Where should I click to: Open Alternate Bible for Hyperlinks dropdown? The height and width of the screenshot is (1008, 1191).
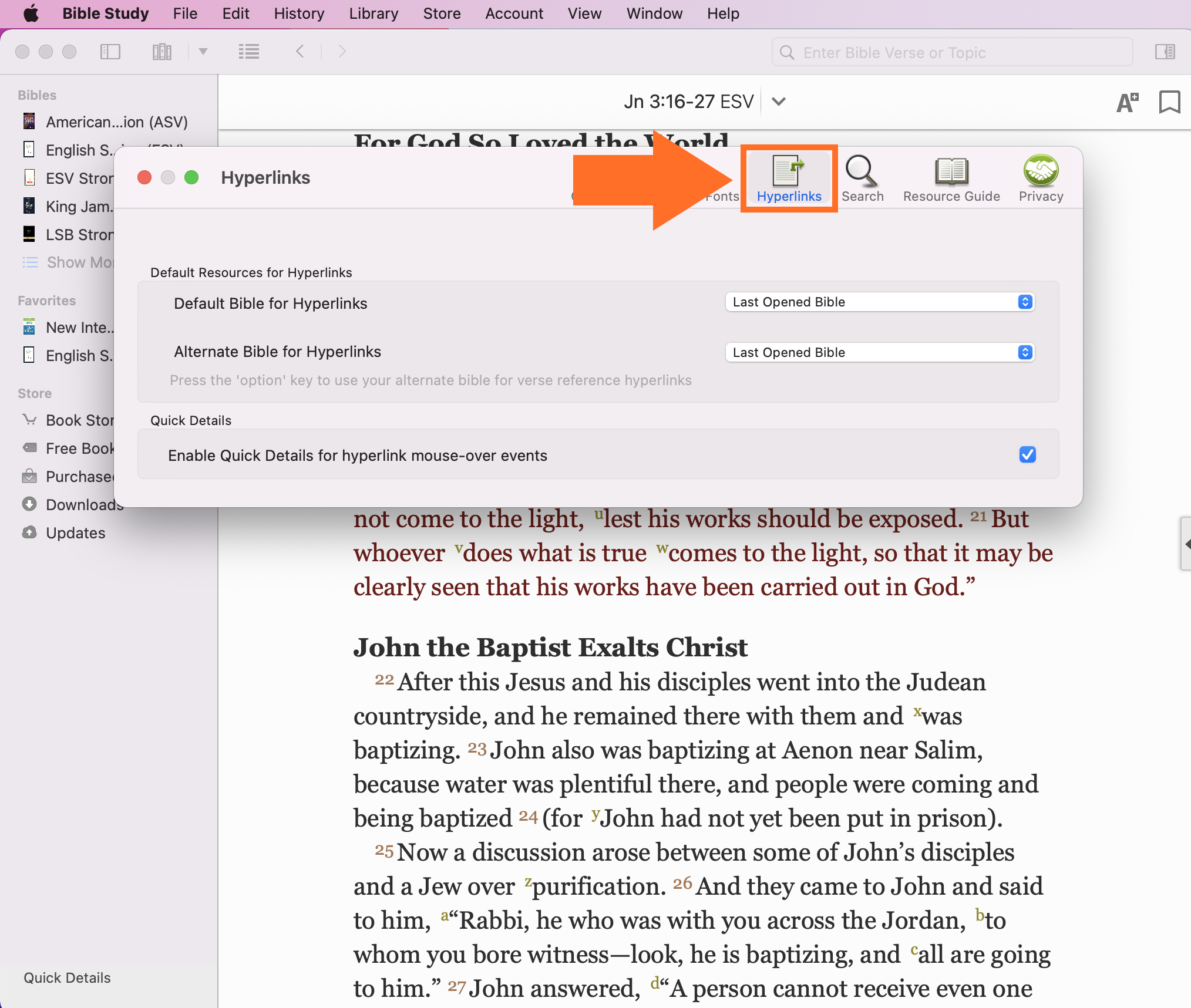(x=879, y=352)
